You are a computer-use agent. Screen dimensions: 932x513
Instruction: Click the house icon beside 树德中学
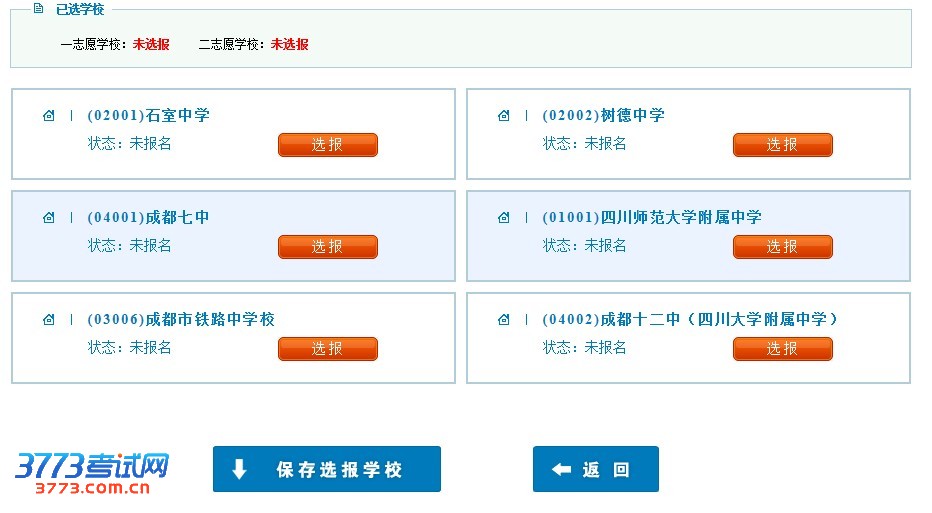coord(503,115)
